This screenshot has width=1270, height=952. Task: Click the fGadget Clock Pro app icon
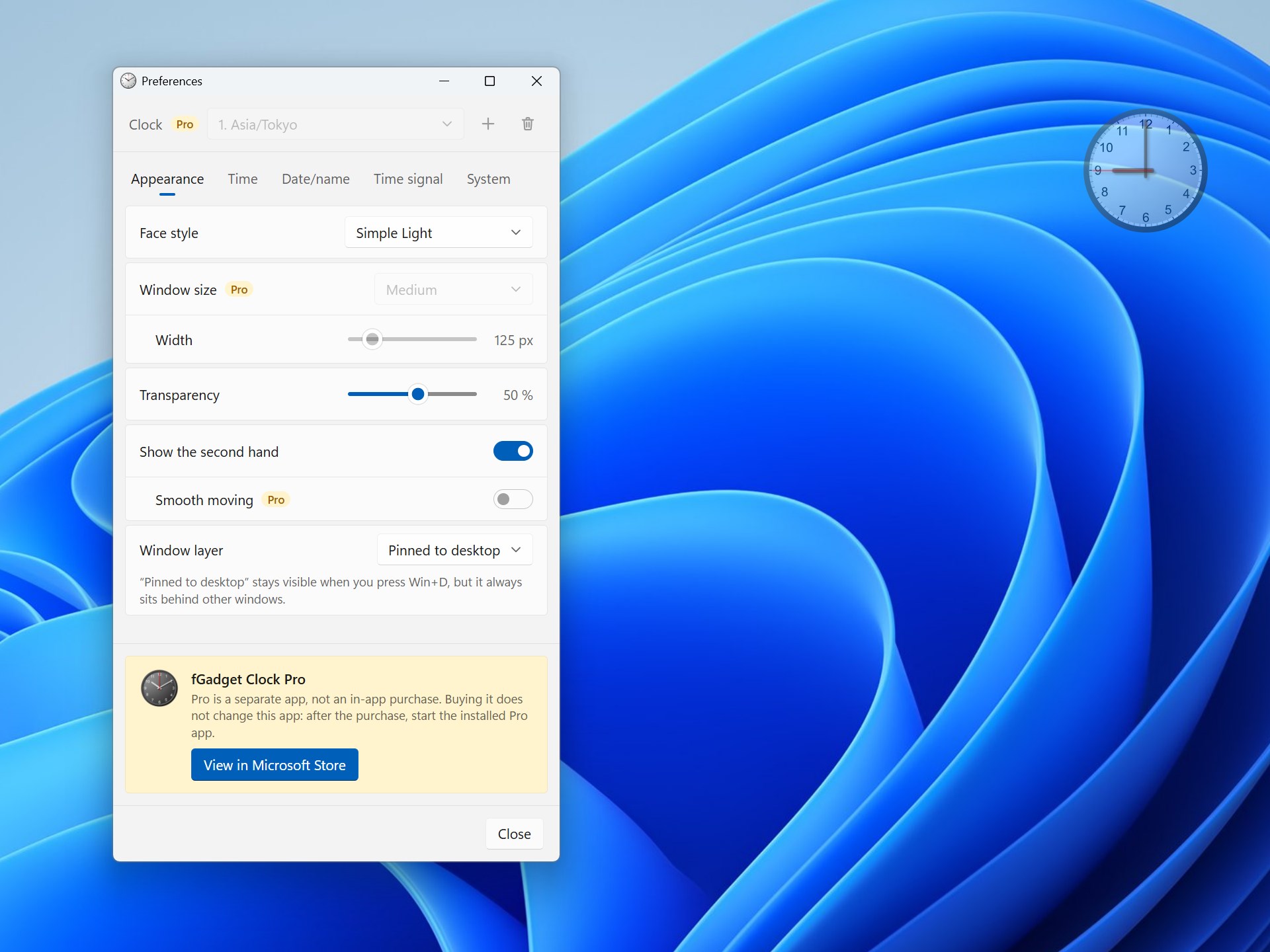click(159, 688)
